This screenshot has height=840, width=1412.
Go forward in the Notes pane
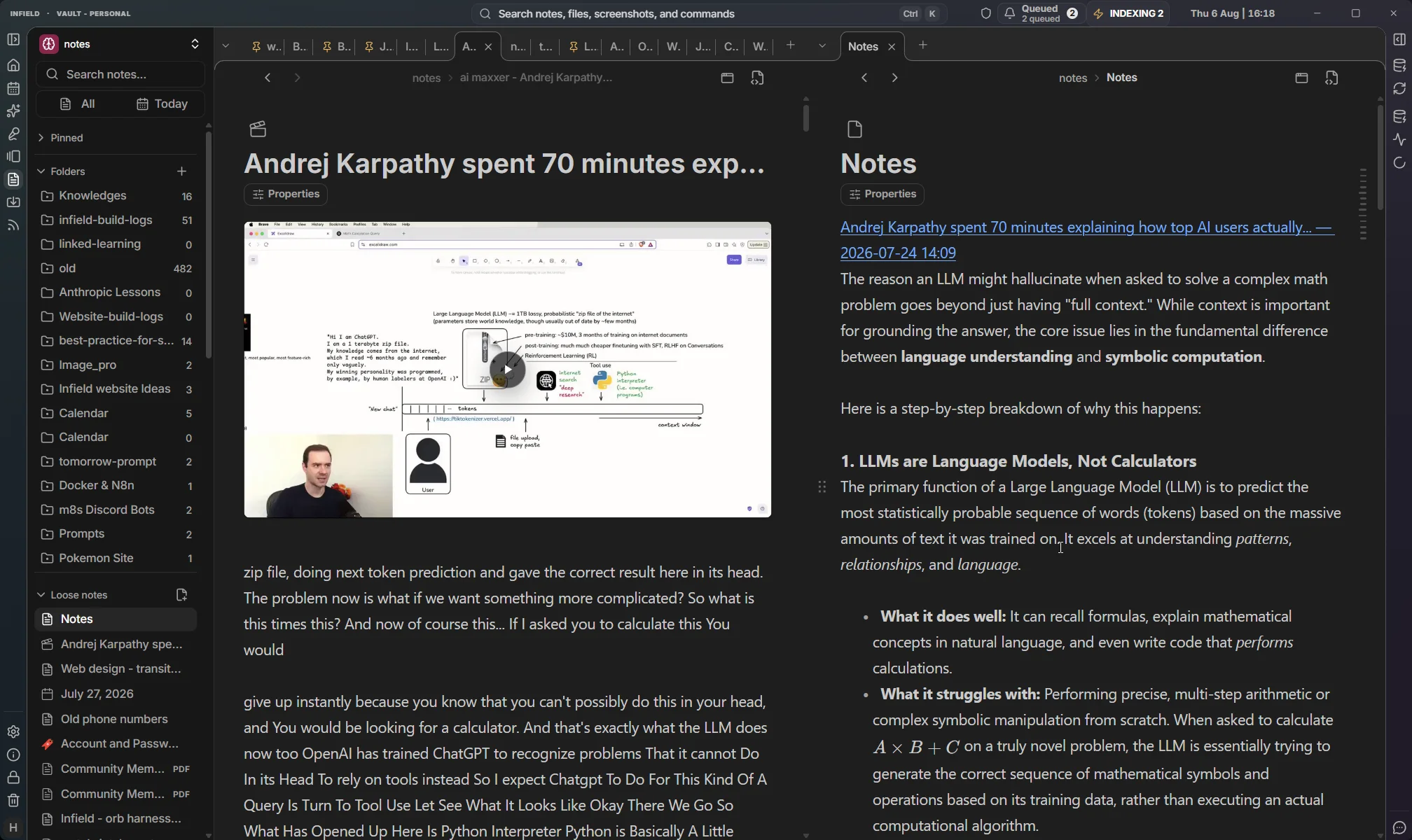[894, 78]
